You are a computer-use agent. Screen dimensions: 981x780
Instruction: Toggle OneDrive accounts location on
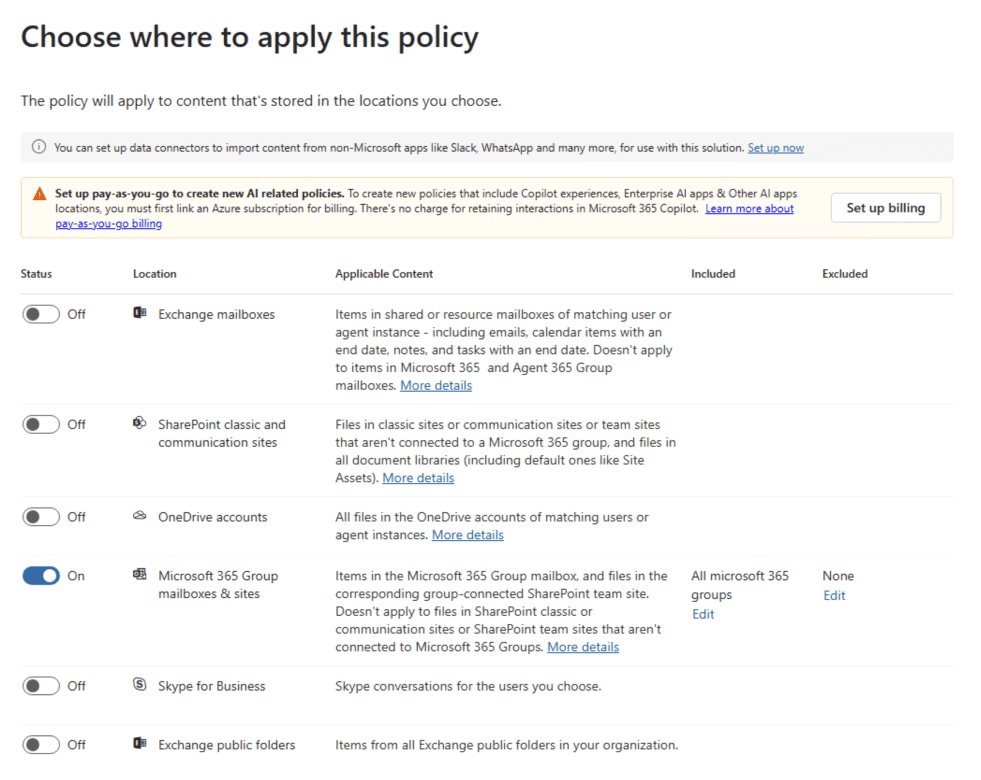(41, 517)
